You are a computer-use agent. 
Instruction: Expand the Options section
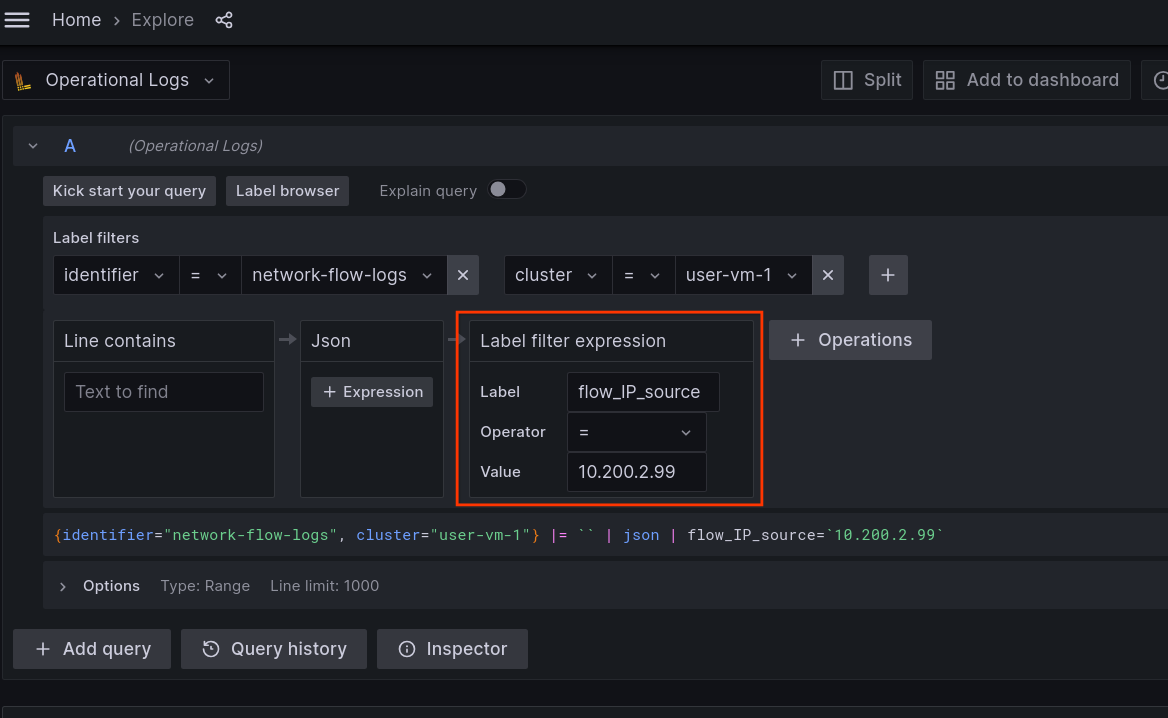click(62, 586)
